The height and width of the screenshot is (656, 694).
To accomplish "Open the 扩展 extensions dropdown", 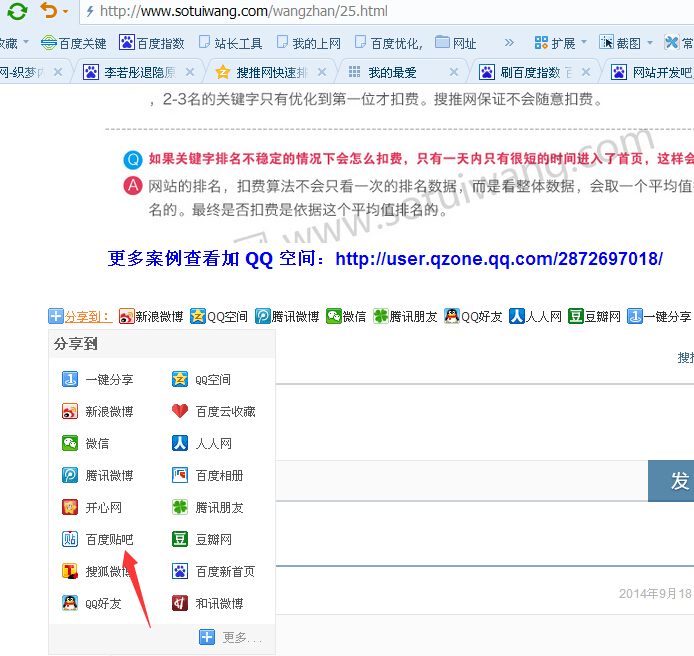I will coord(560,43).
